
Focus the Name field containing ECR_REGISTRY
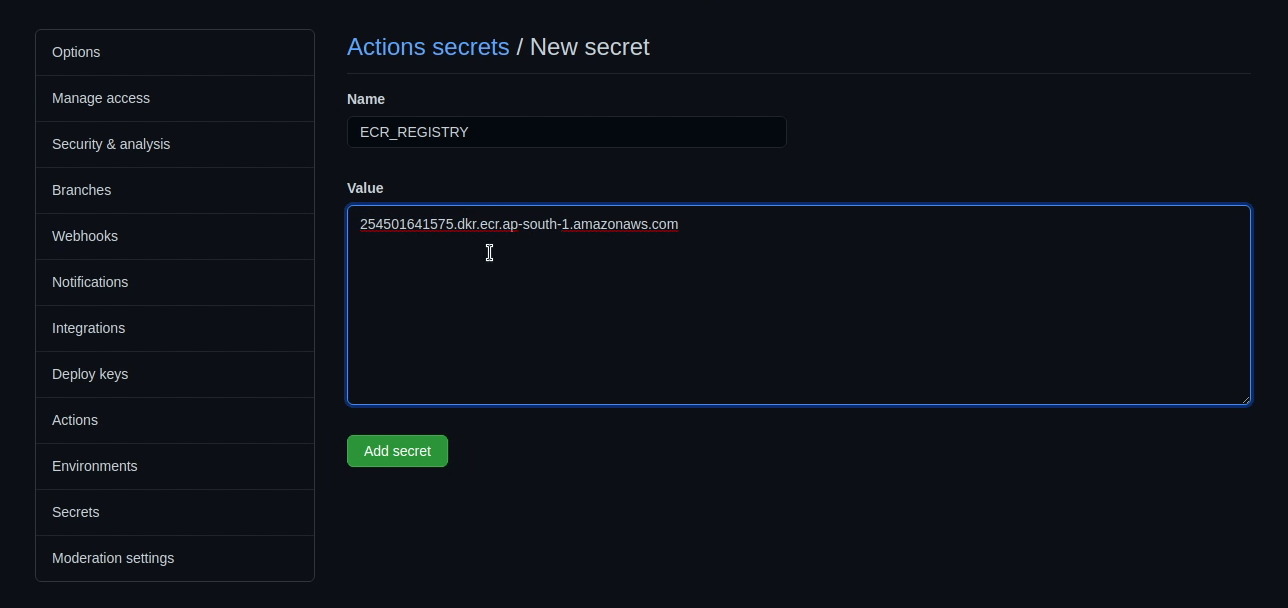(566, 132)
